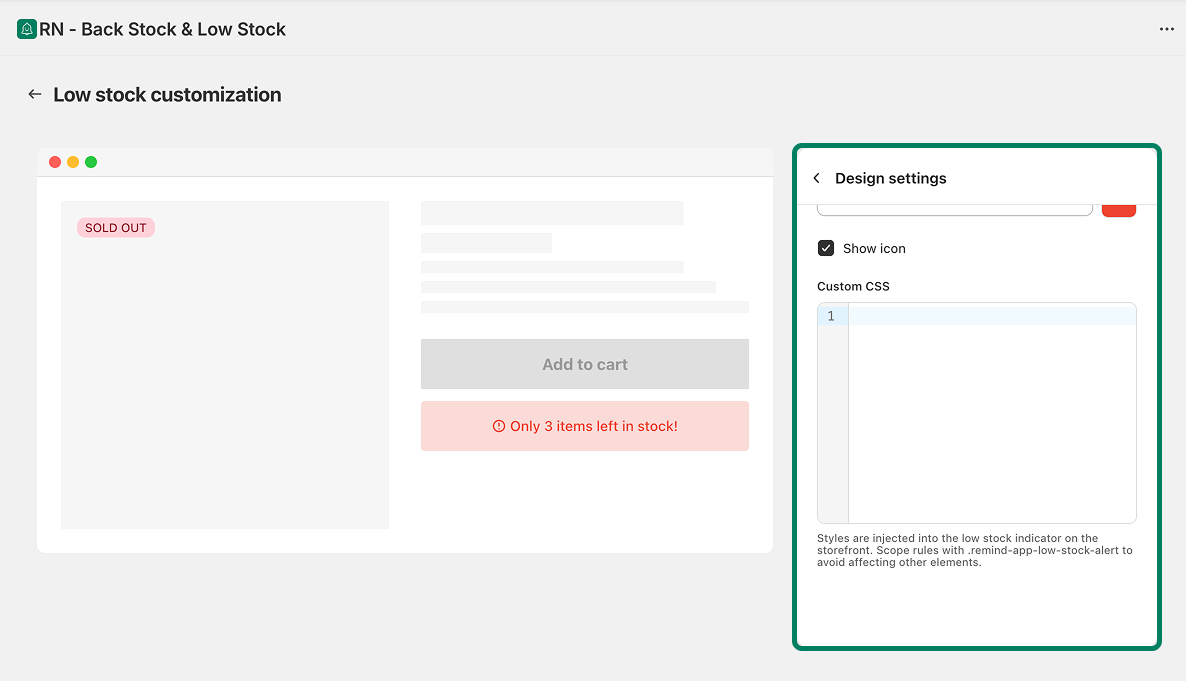Screen dimensions: 1186x681
Task: Click line number 1 in the CSS gutter
Action: click(x=831, y=316)
